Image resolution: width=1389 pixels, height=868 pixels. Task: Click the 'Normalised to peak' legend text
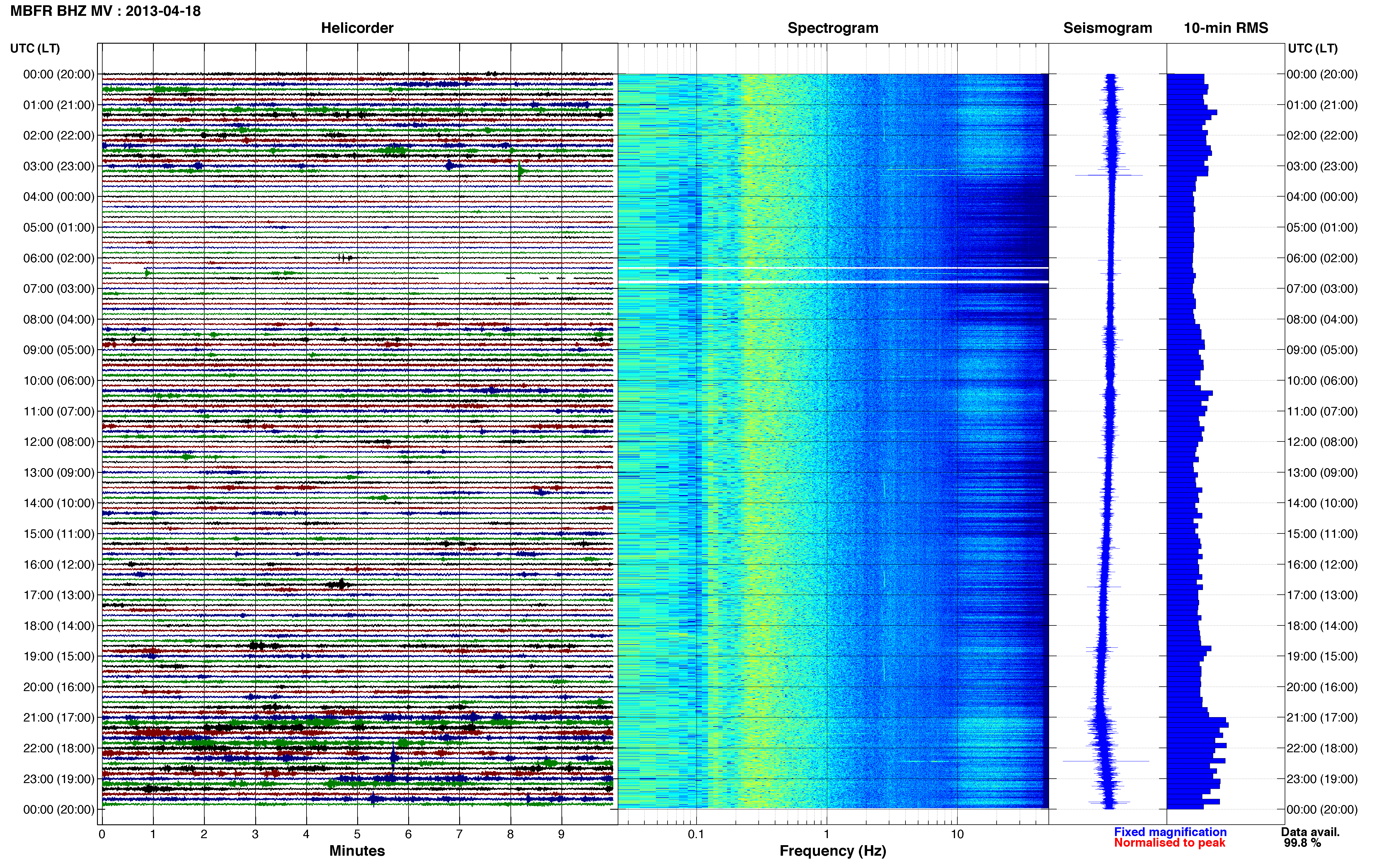pyautogui.click(x=1170, y=843)
